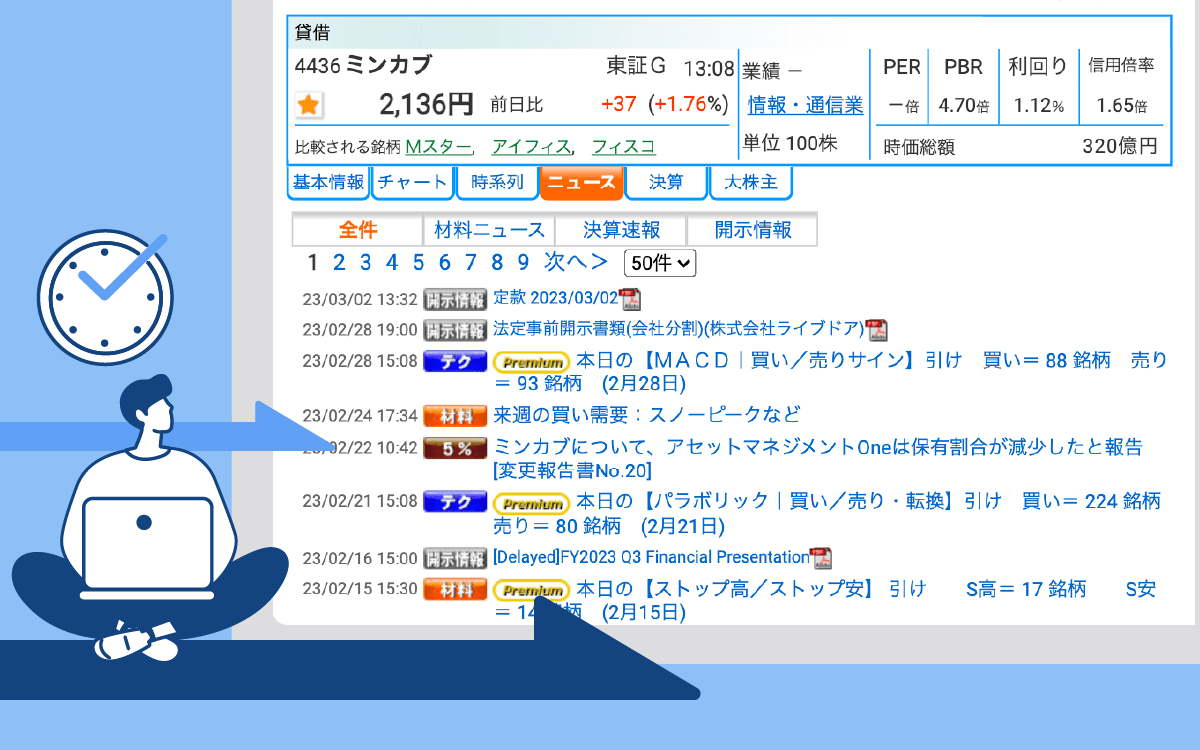The width and height of the screenshot is (1200, 750).
Task: Open 定款 2023/03/02 disclosure link
Action: pyautogui.click(x=556, y=298)
